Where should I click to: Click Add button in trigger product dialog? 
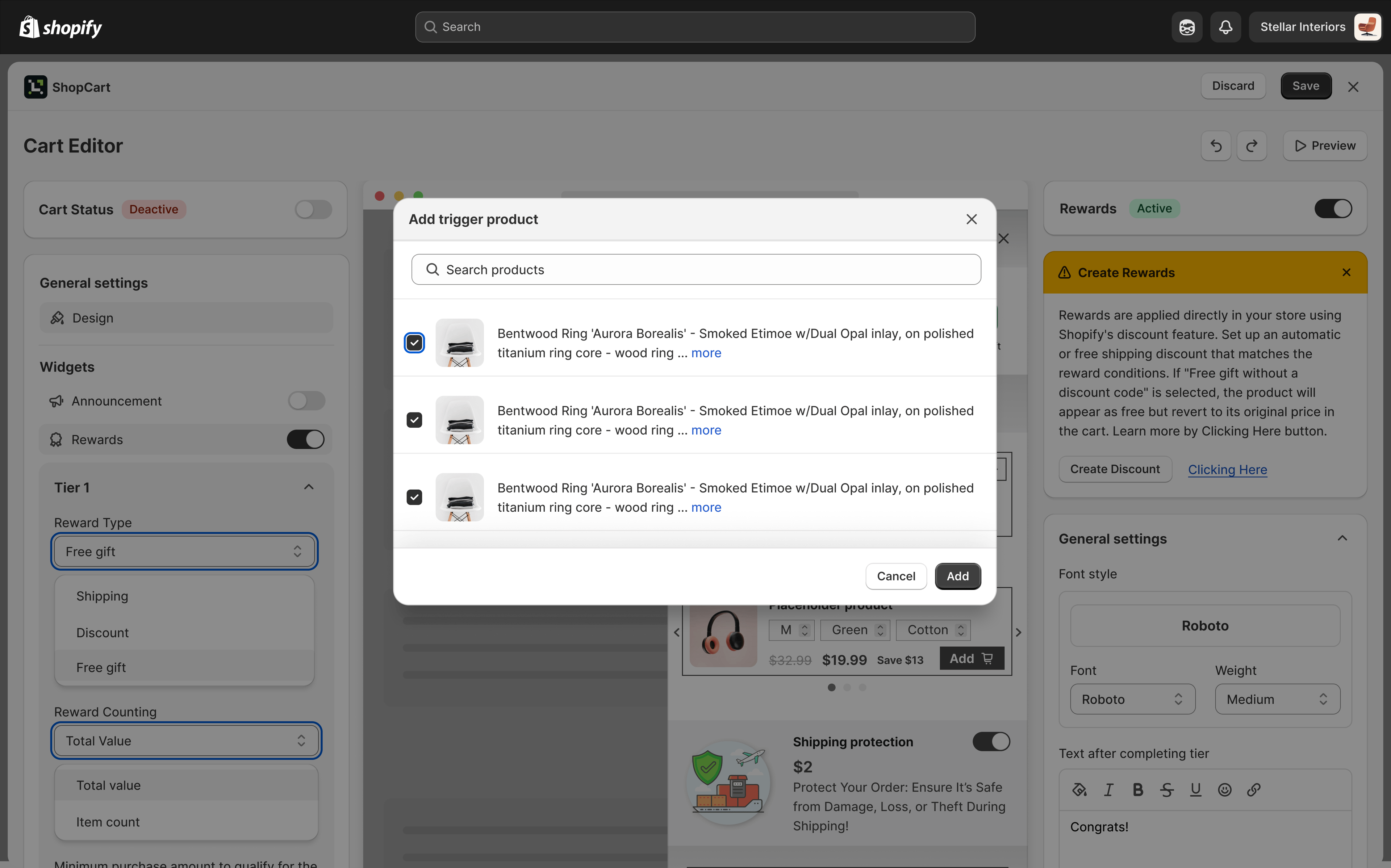point(957,576)
